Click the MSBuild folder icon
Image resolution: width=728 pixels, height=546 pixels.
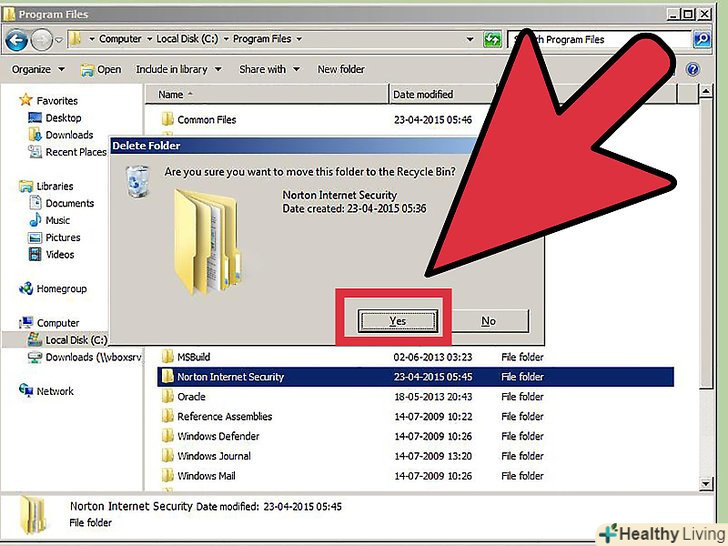point(168,357)
